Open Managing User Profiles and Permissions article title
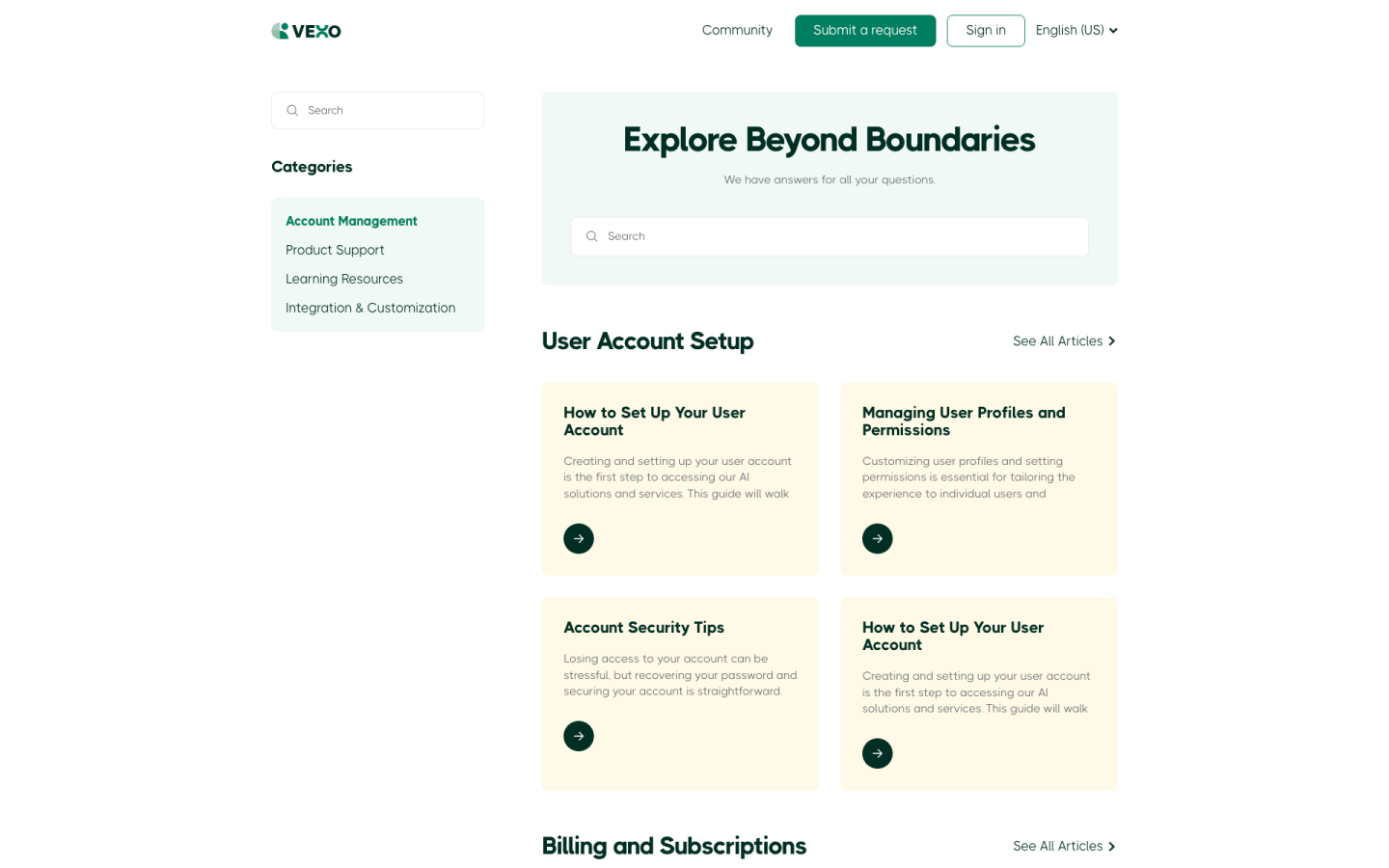The image size is (1389, 868). (x=963, y=421)
